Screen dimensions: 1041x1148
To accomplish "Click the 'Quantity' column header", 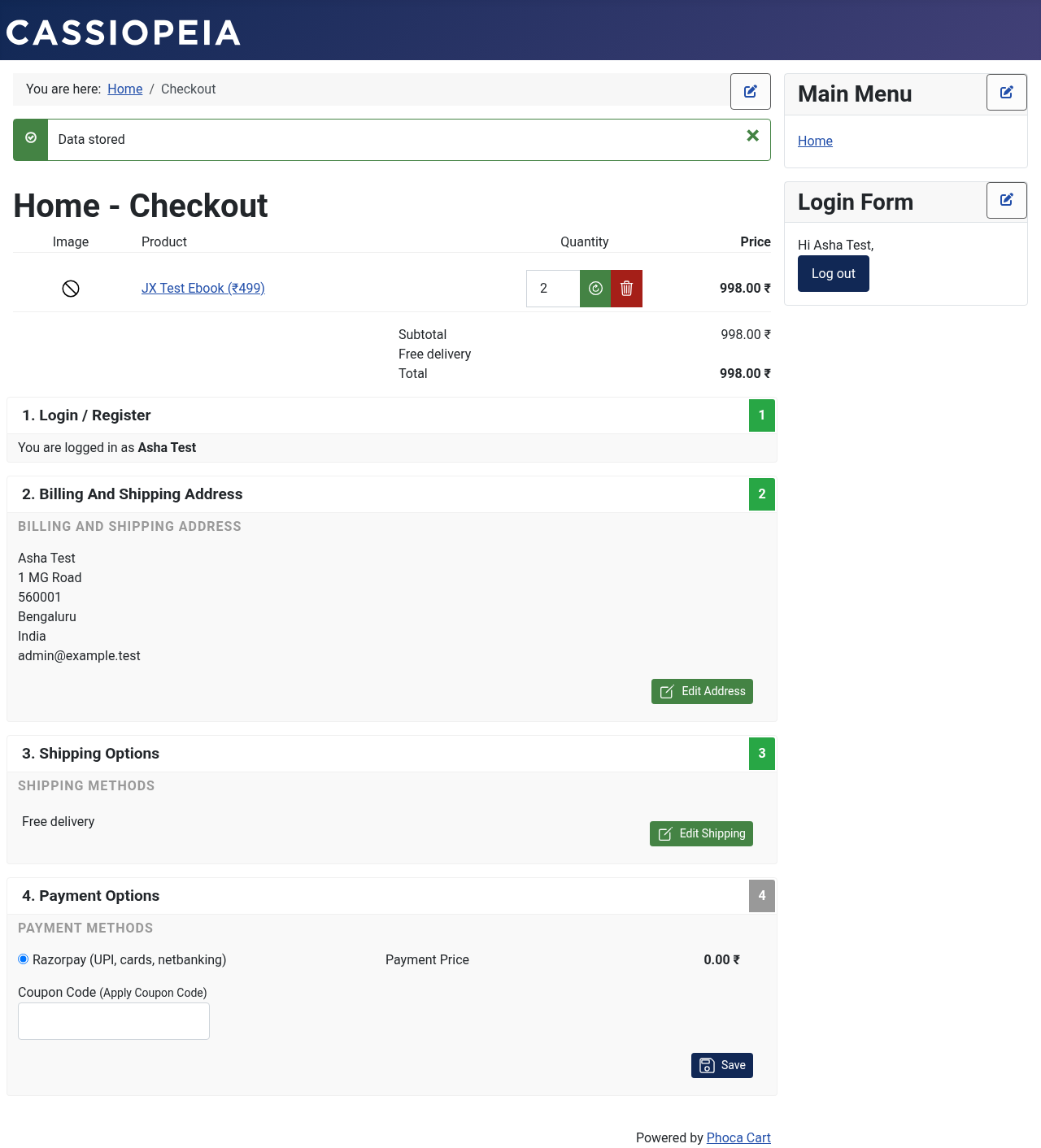I will [x=584, y=241].
